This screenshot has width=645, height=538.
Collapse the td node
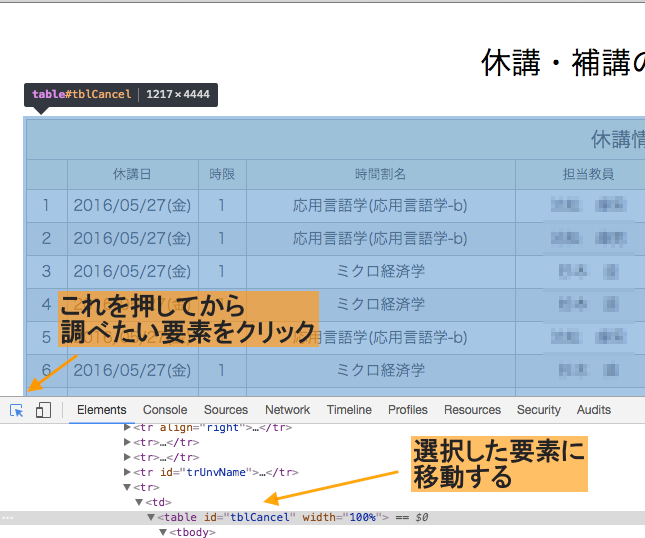coord(139,502)
